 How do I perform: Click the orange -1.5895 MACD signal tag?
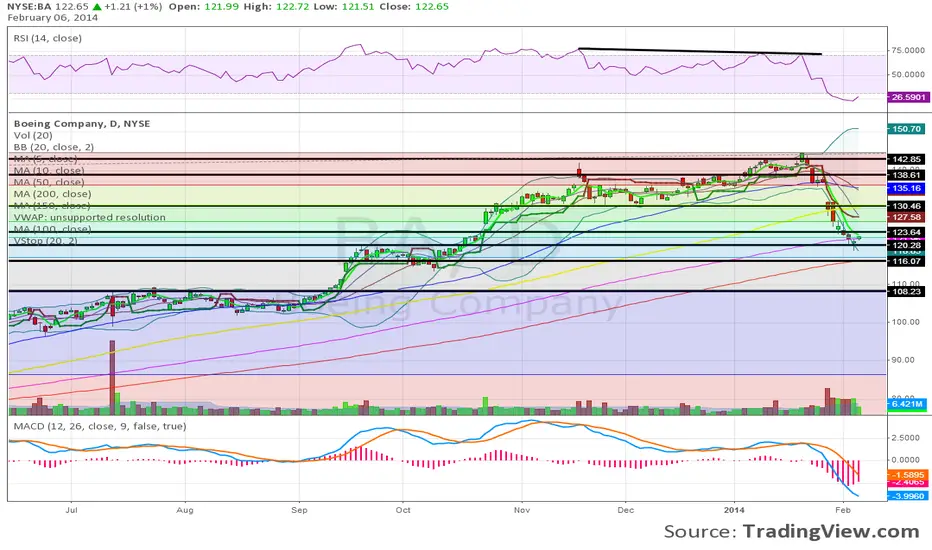[x=907, y=474]
